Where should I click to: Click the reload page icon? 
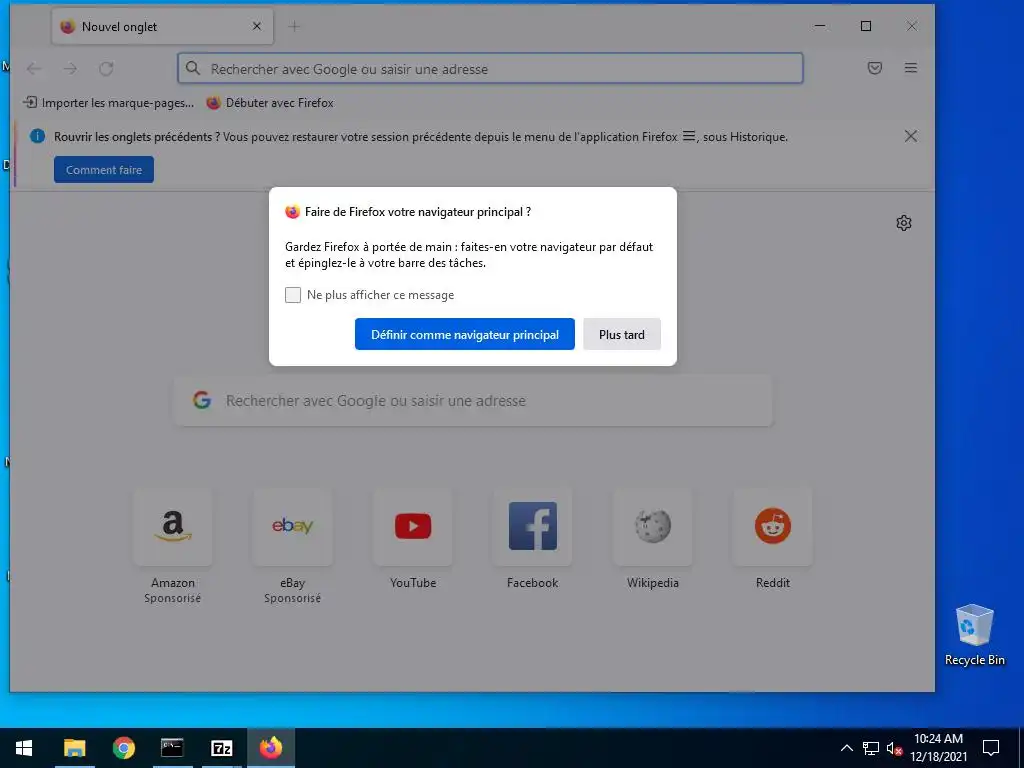tap(106, 68)
